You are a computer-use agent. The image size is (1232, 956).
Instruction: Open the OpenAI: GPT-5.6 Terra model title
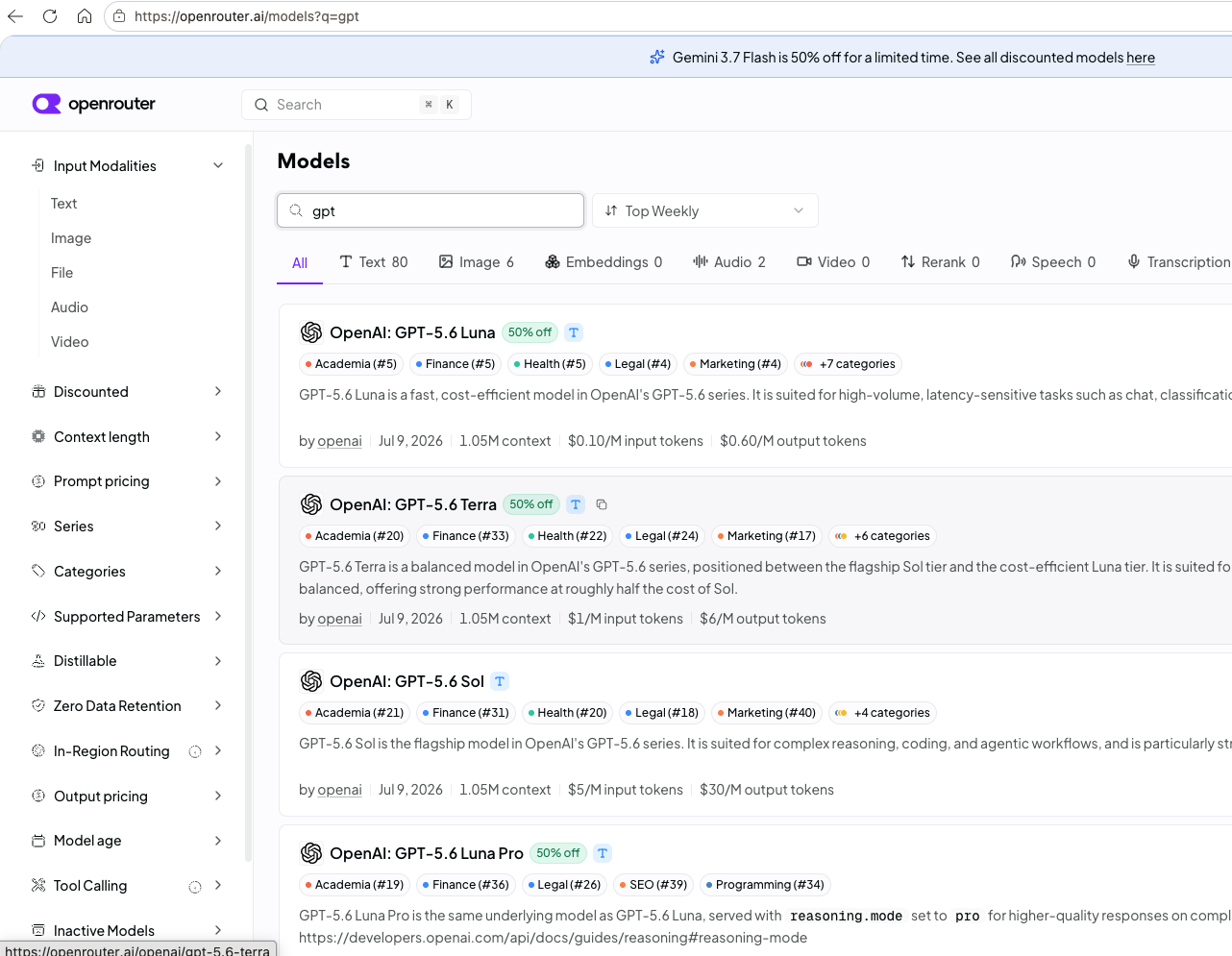(x=413, y=504)
